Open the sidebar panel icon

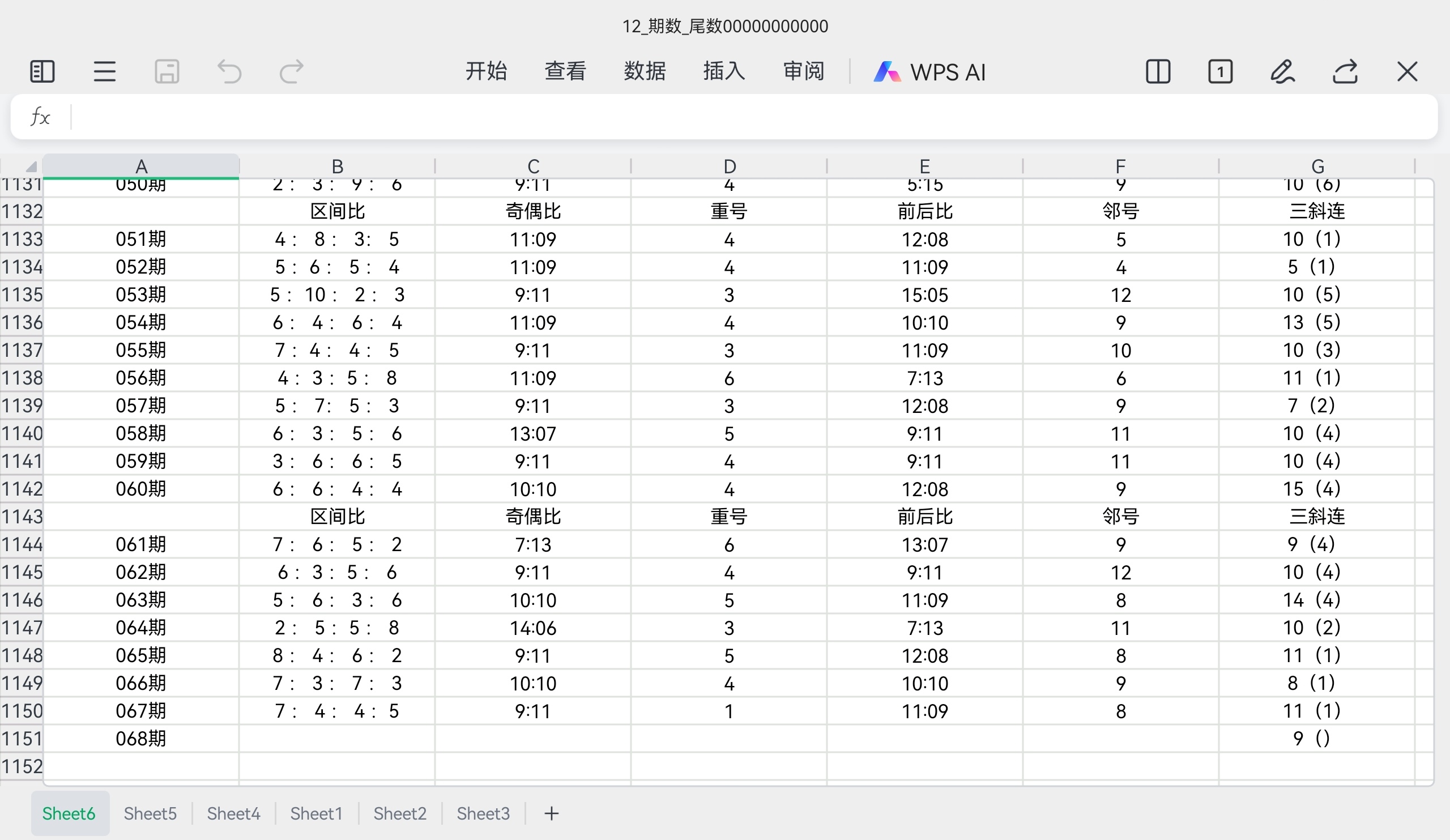[42, 72]
